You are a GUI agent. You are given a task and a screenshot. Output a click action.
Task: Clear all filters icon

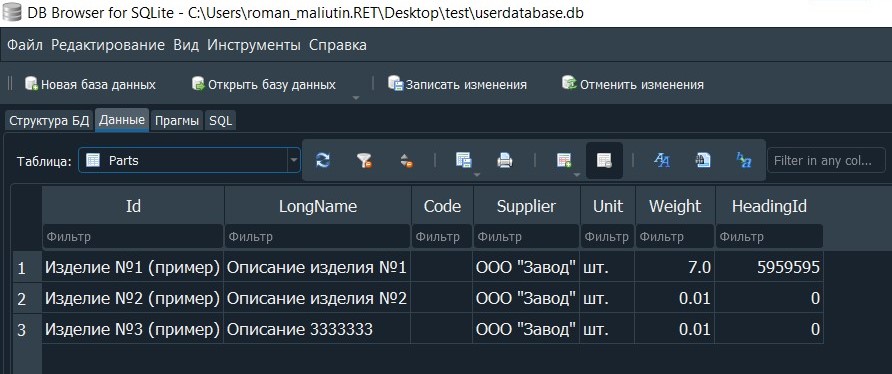coord(364,161)
